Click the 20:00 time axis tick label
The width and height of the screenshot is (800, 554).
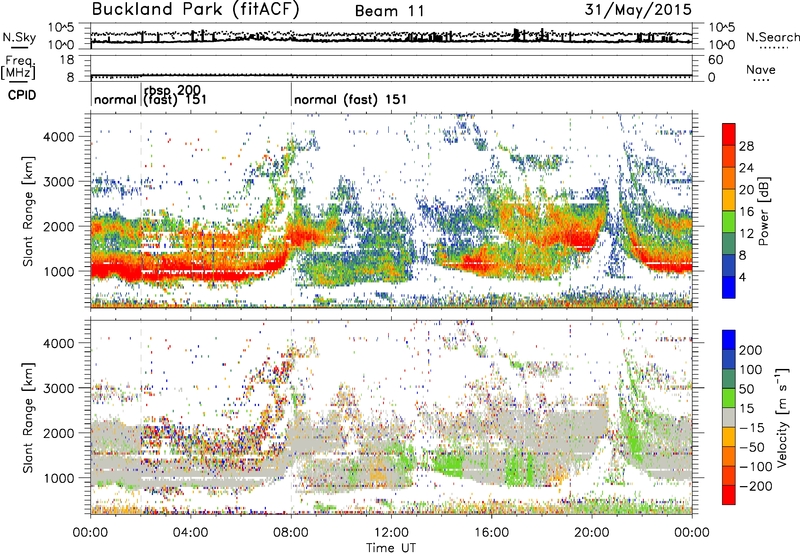591,533
